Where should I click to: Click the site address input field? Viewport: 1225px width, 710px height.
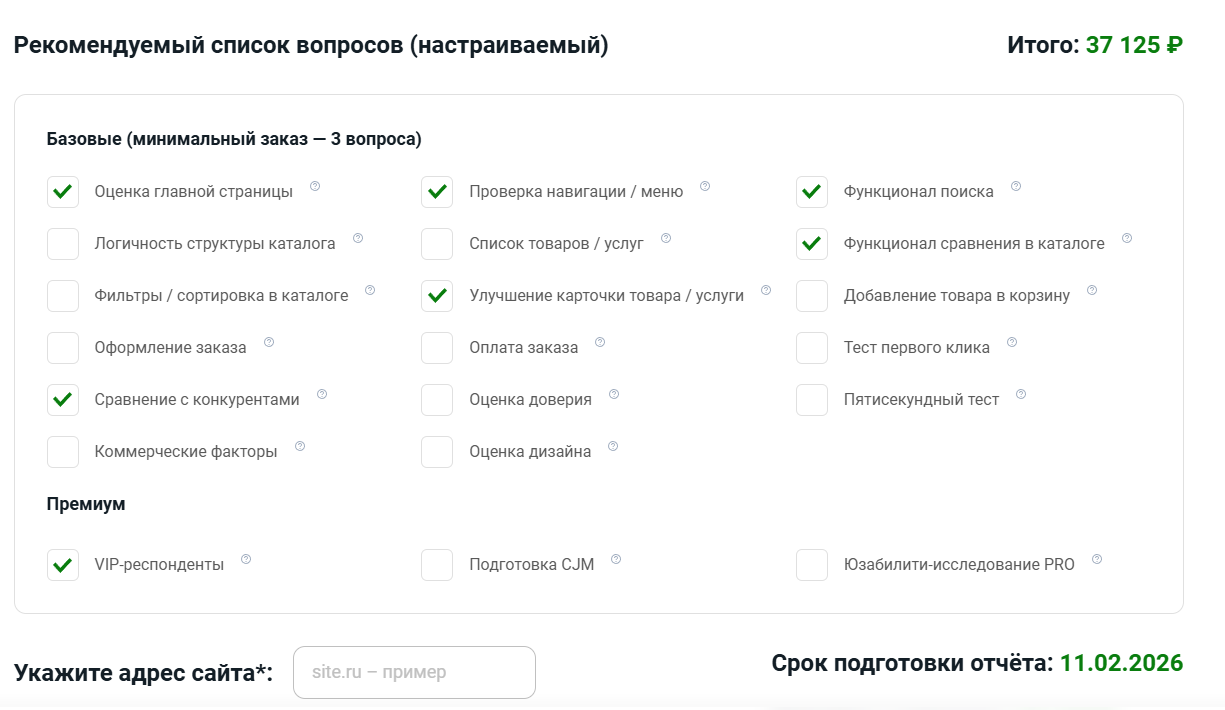tap(413, 672)
